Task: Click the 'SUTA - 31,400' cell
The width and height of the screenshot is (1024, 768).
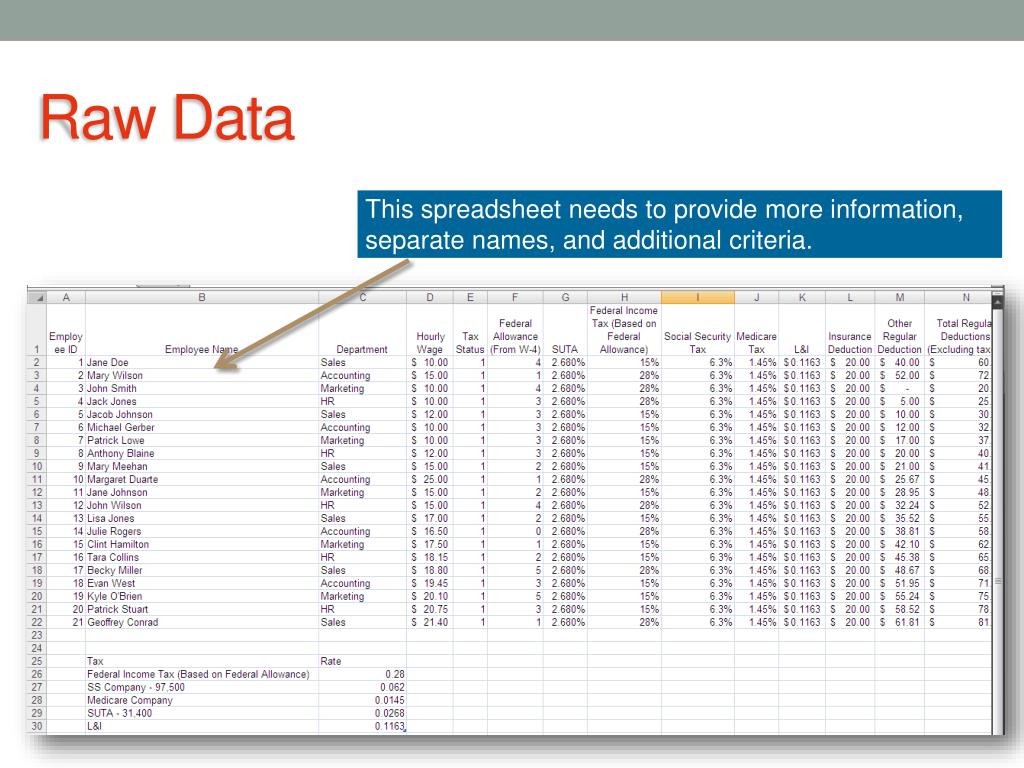Action: click(x=202, y=714)
